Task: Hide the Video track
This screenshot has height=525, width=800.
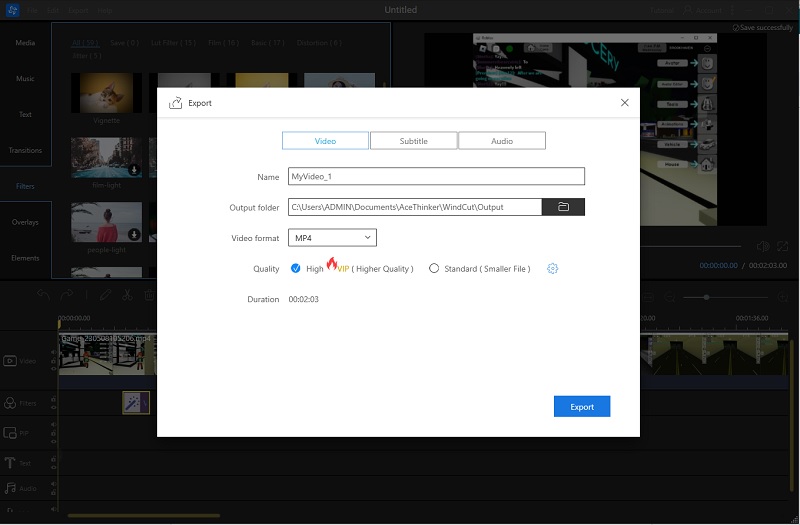Action: pos(54,368)
